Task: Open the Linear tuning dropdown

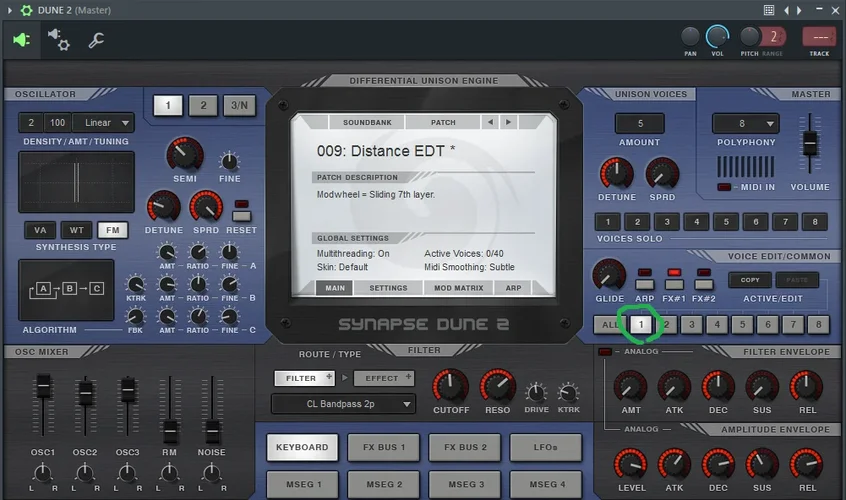Action: pyautogui.click(x=105, y=123)
